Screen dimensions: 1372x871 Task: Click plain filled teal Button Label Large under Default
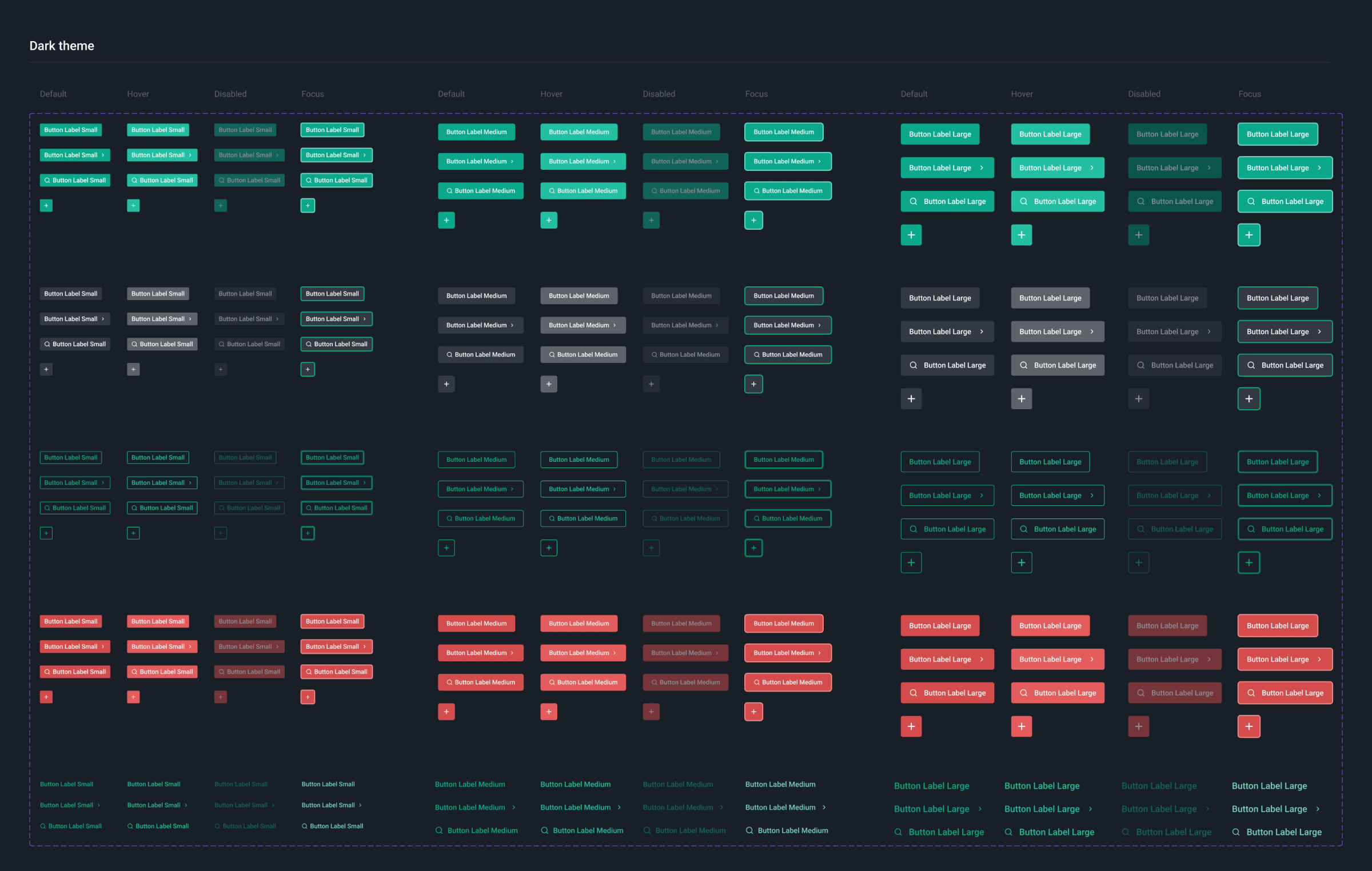pyautogui.click(x=940, y=134)
